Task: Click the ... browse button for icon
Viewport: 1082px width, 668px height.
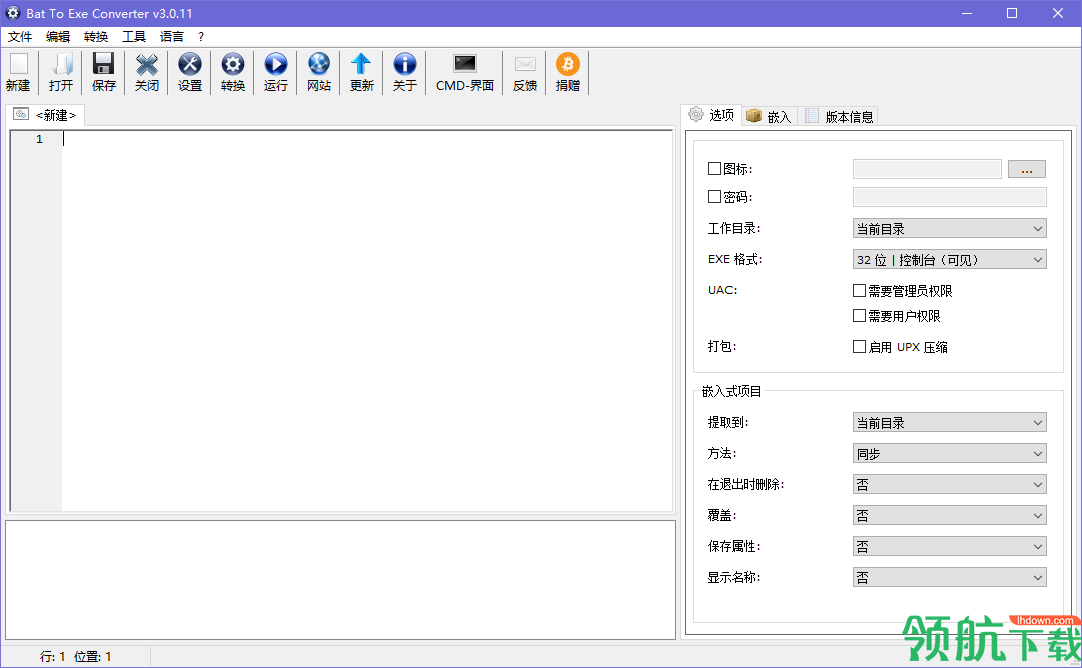Action: 1027,169
